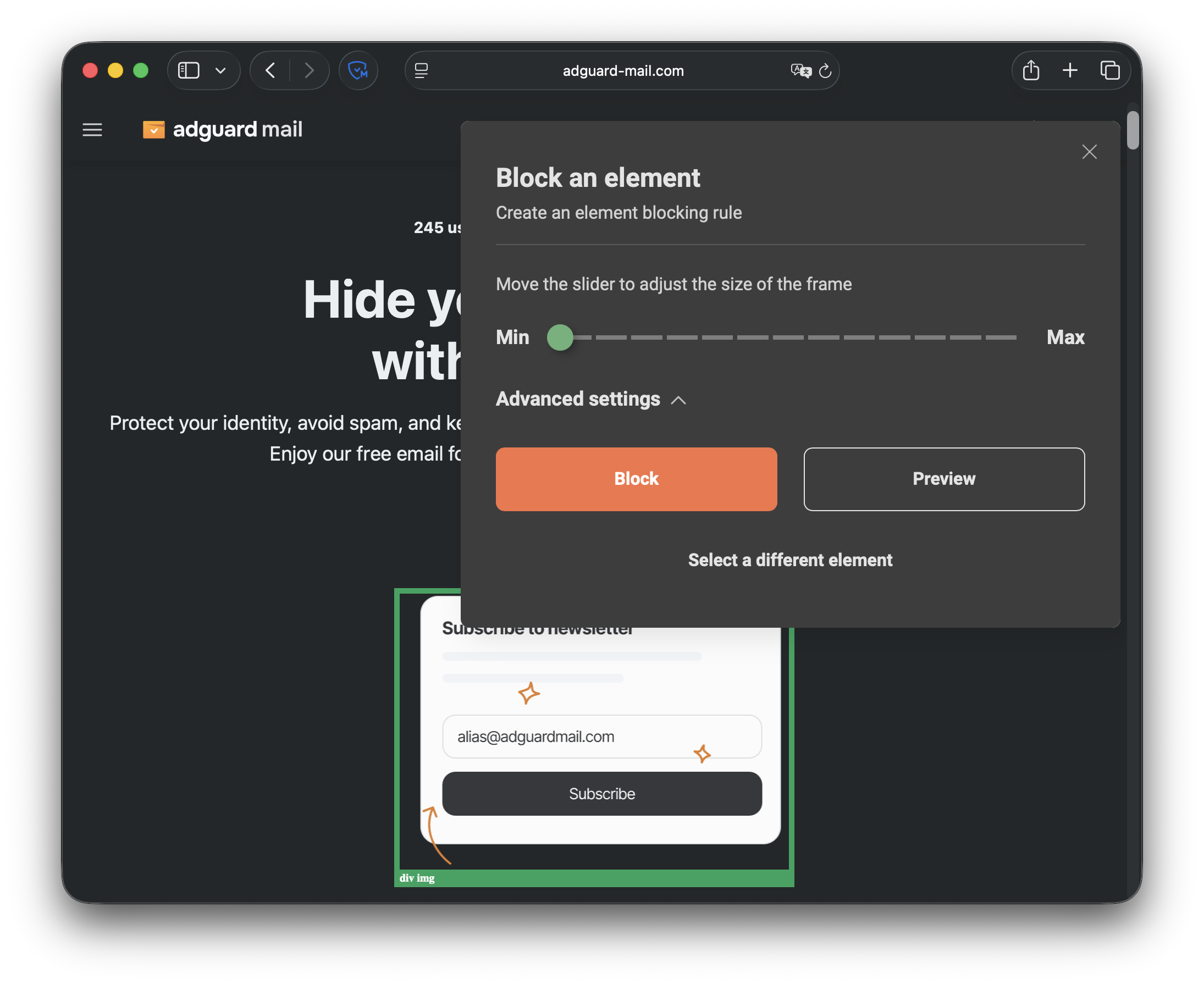Show the tab overview icon
1204x985 pixels.
point(1109,70)
